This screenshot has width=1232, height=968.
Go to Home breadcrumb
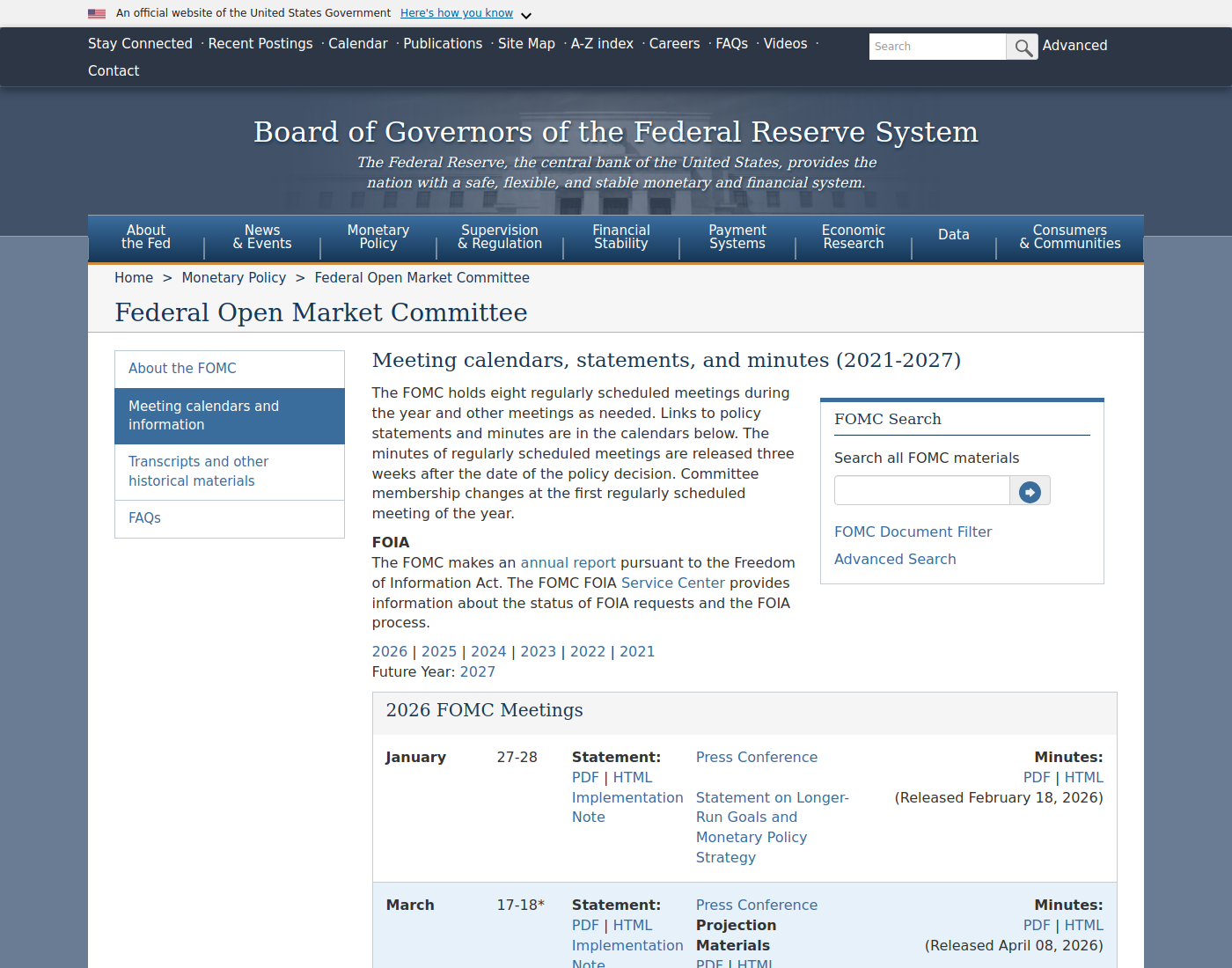point(134,278)
